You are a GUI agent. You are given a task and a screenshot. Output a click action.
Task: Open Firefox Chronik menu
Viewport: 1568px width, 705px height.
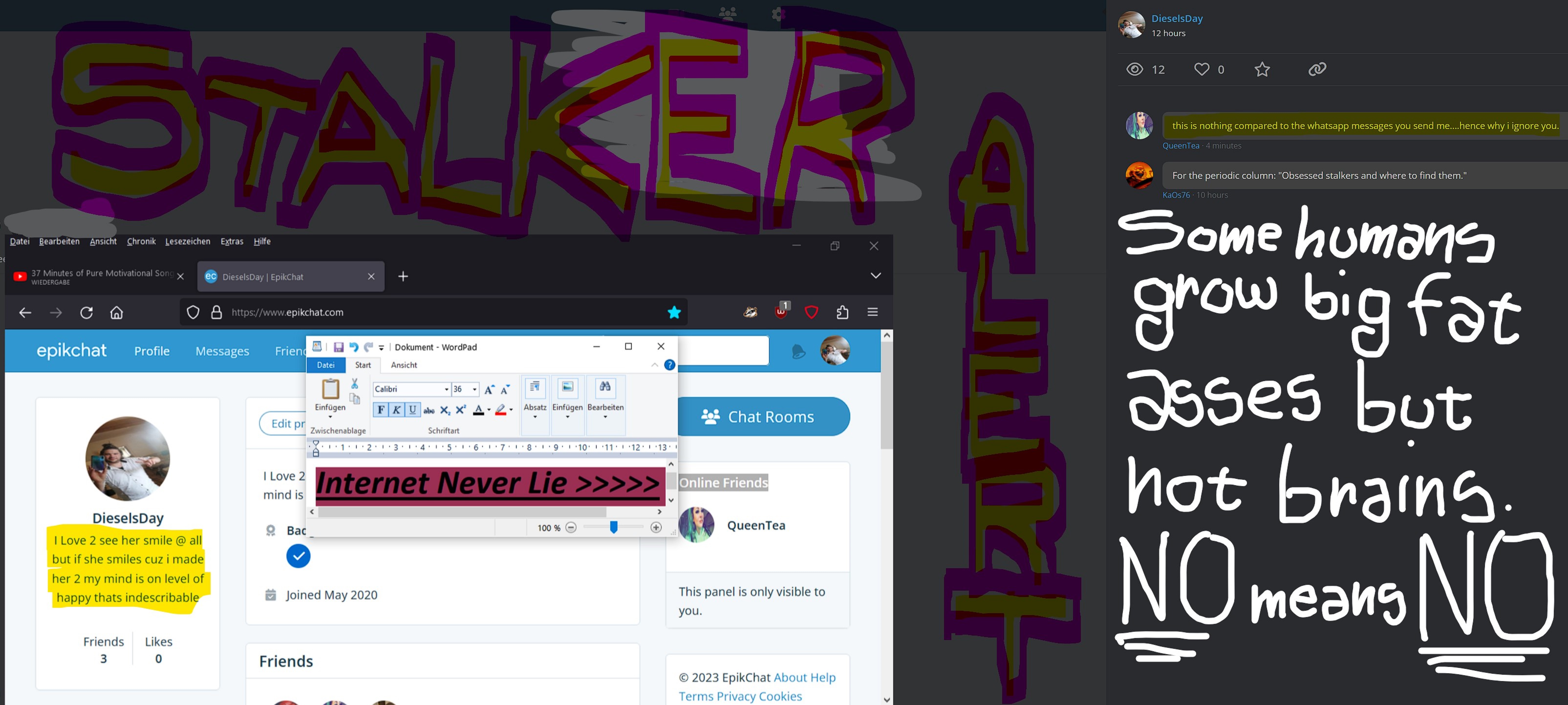[141, 242]
